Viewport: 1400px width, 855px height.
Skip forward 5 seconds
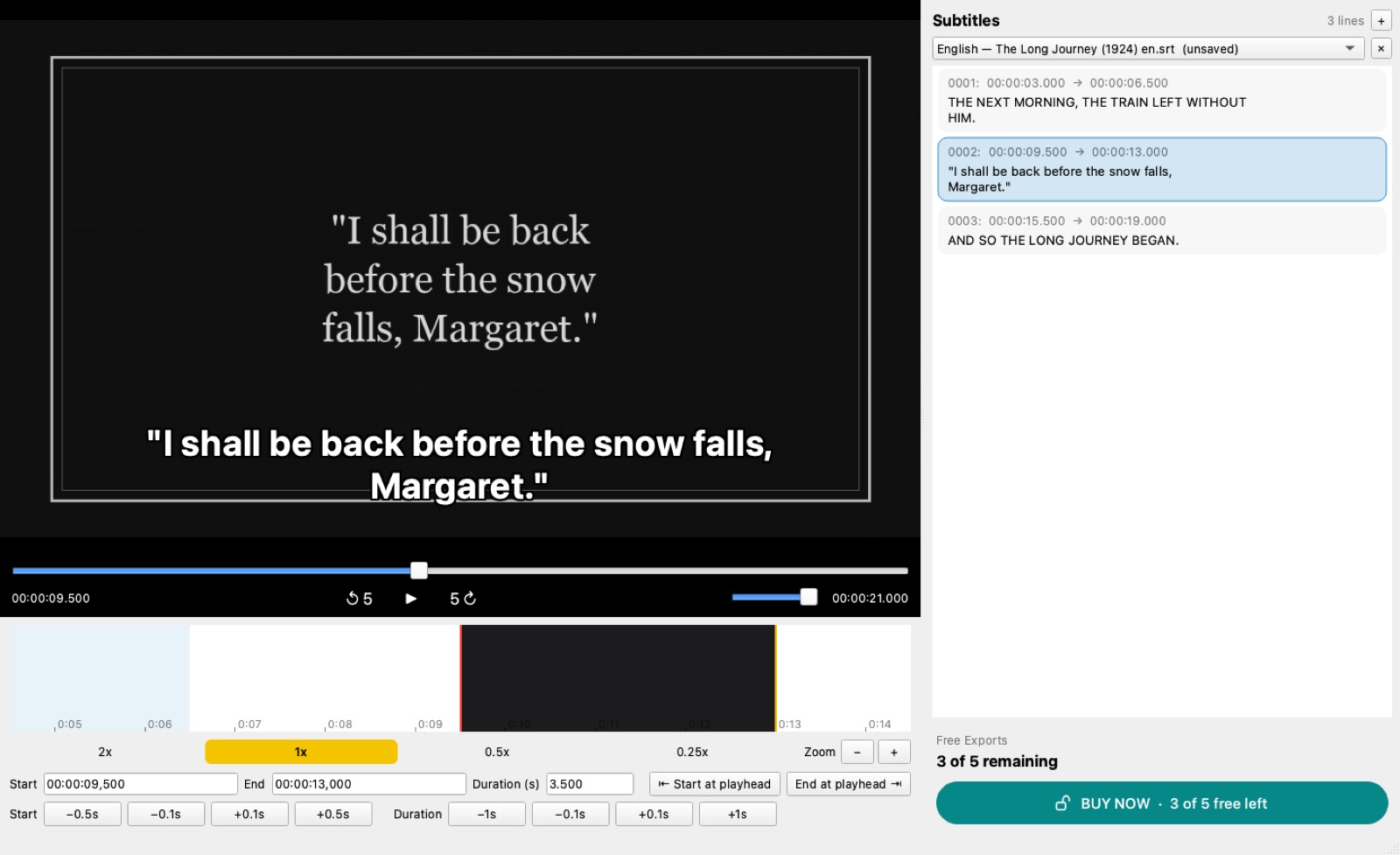(463, 599)
